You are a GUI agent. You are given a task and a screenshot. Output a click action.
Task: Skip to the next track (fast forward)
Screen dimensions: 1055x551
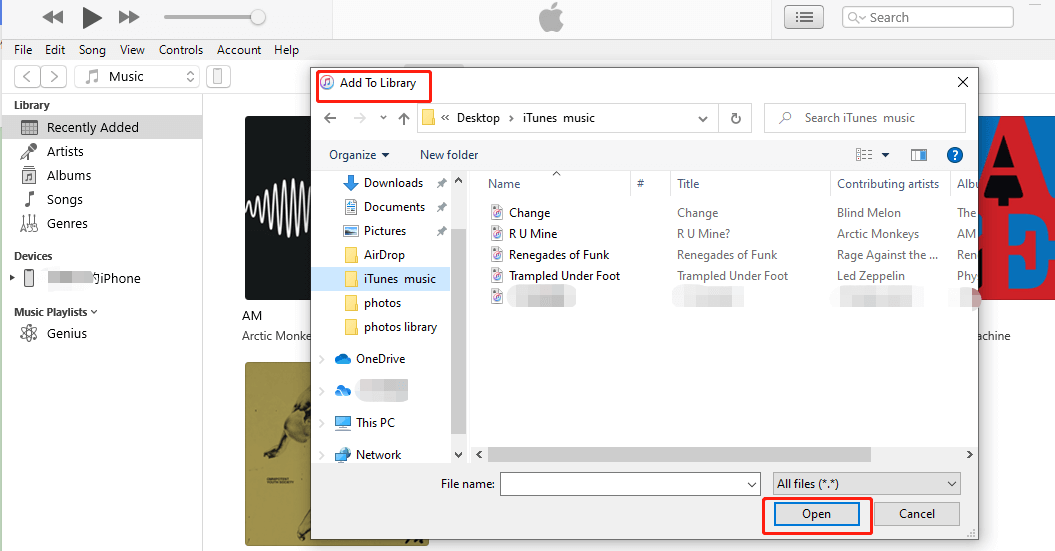click(129, 17)
